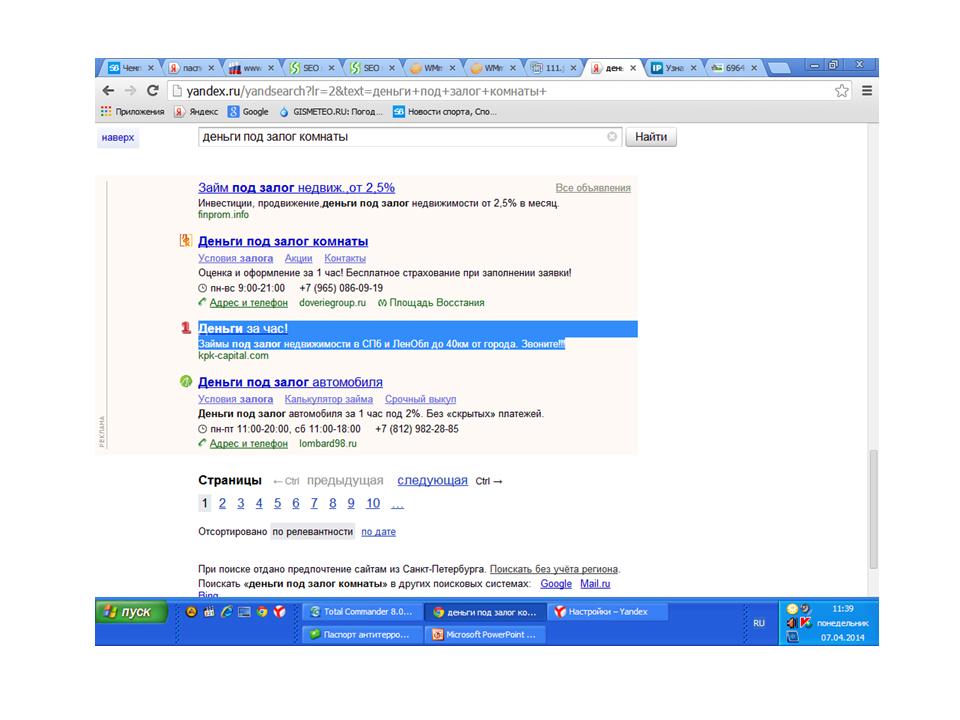Click the Kaspersky tray icon
Image resolution: width=960 pixels, height=720 pixels.
(x=806, y=623)
